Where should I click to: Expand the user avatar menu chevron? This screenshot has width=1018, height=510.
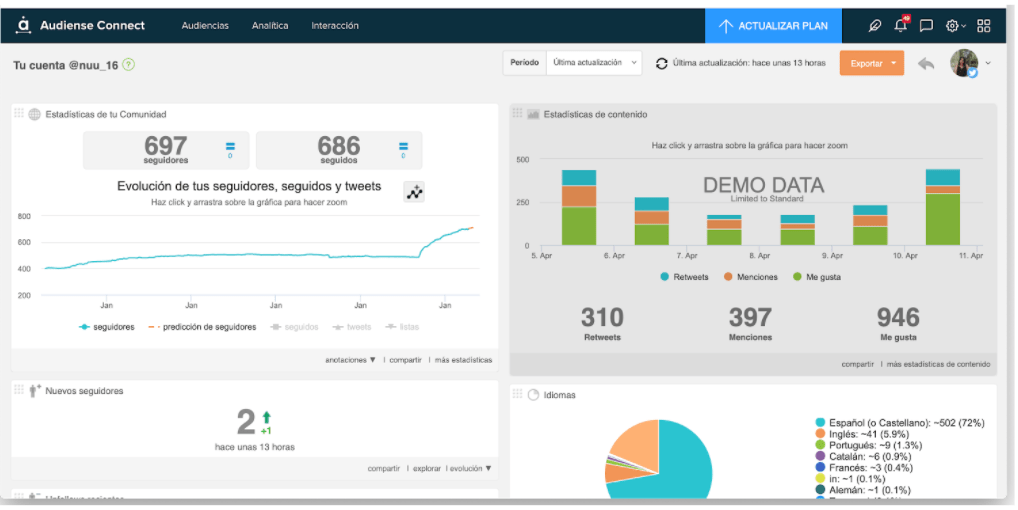click(988, 63)
